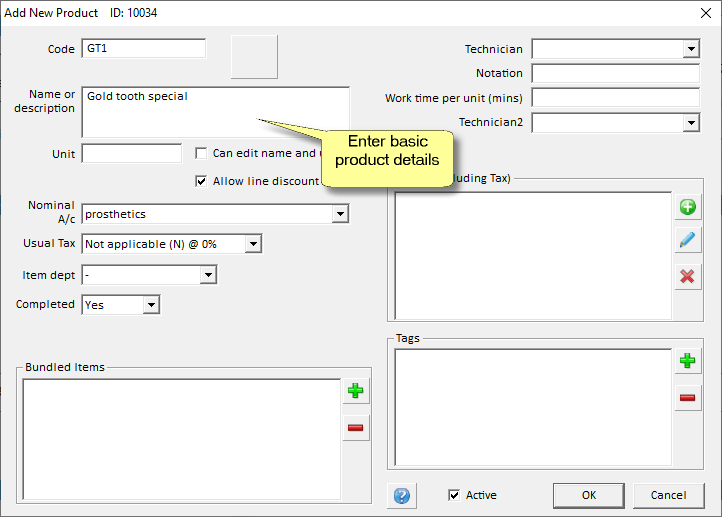Click the Notation input field

(x=616, y=73)
